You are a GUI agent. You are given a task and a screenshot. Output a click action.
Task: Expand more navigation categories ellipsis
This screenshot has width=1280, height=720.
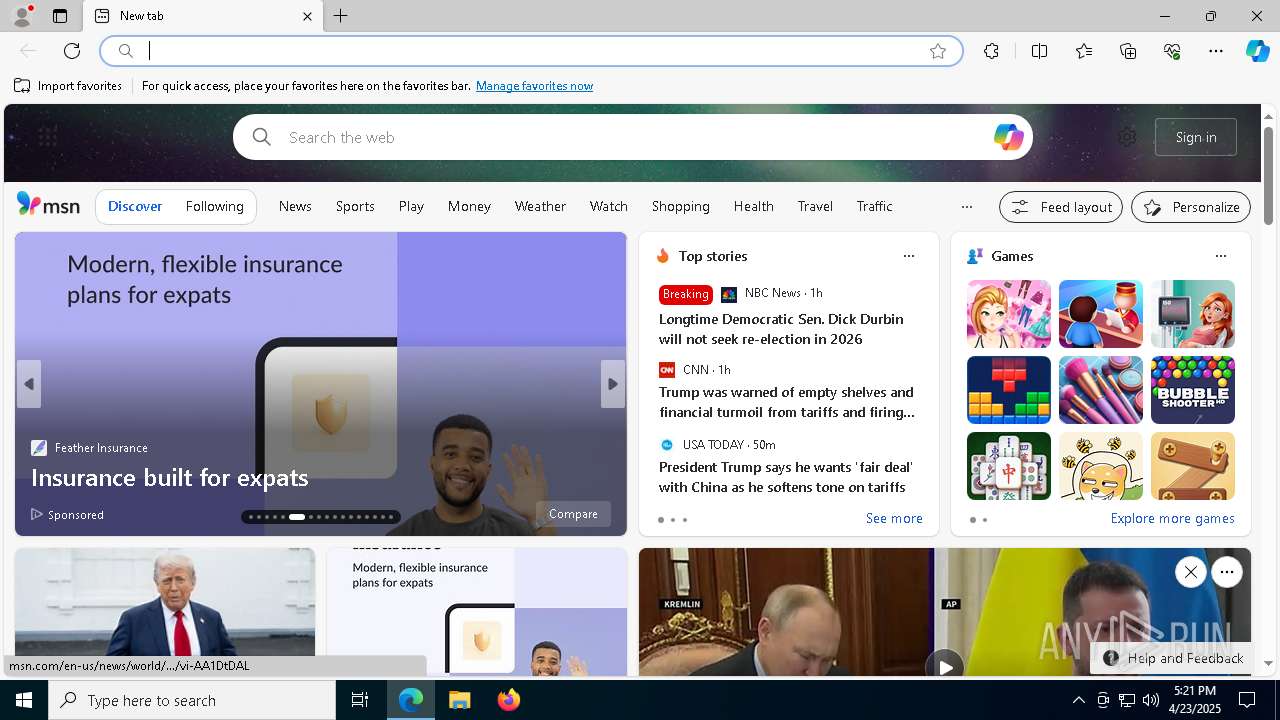pos(966,206)
